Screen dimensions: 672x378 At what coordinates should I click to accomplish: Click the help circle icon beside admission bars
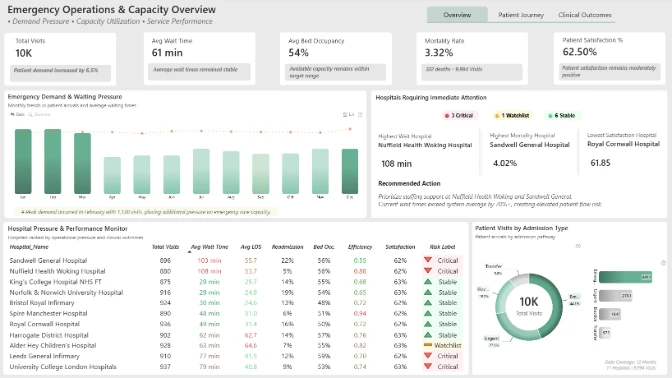(x=663, y=263)
